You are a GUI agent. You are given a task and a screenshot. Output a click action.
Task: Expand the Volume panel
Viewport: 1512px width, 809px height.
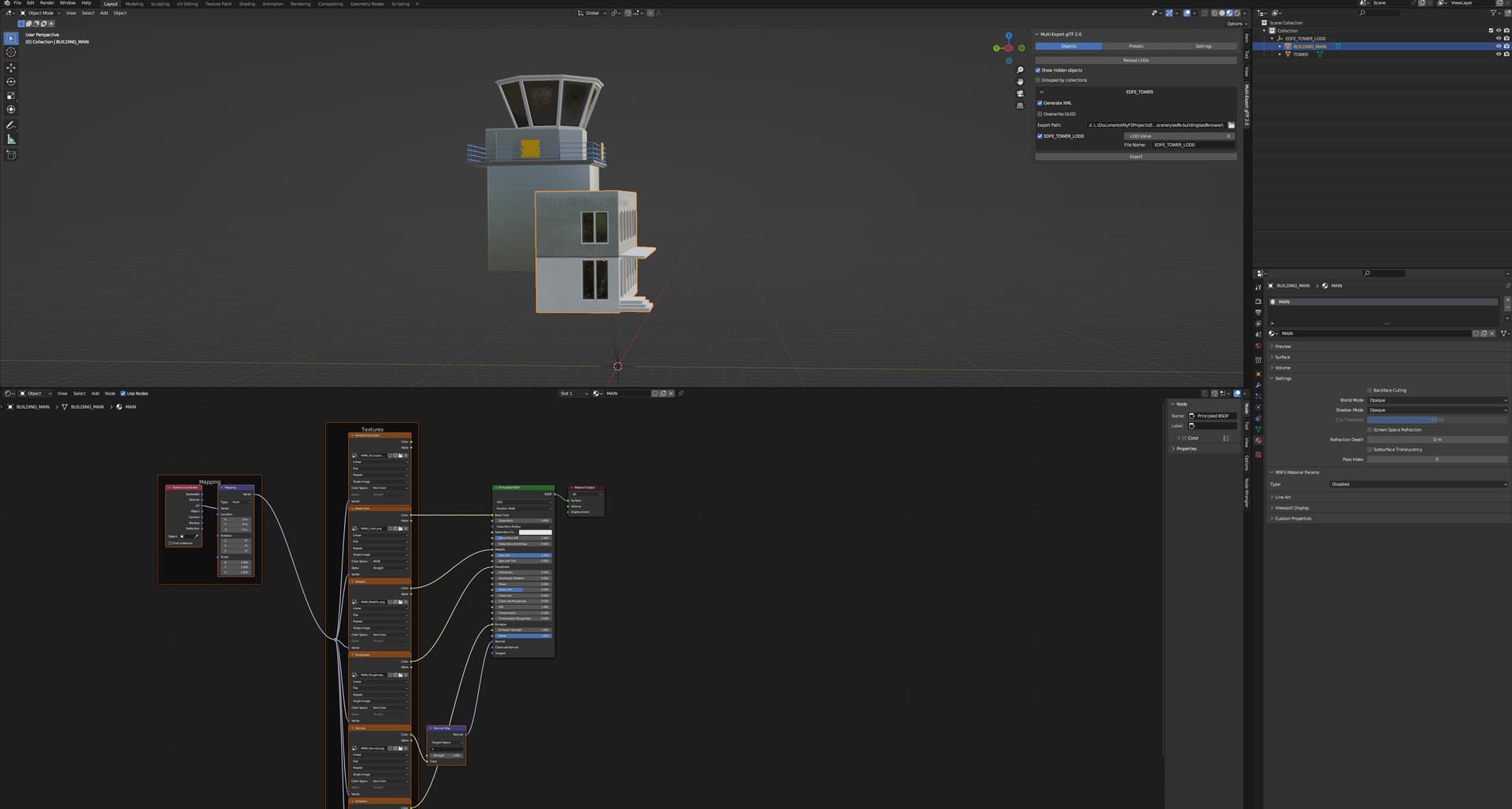point(1282,368)
